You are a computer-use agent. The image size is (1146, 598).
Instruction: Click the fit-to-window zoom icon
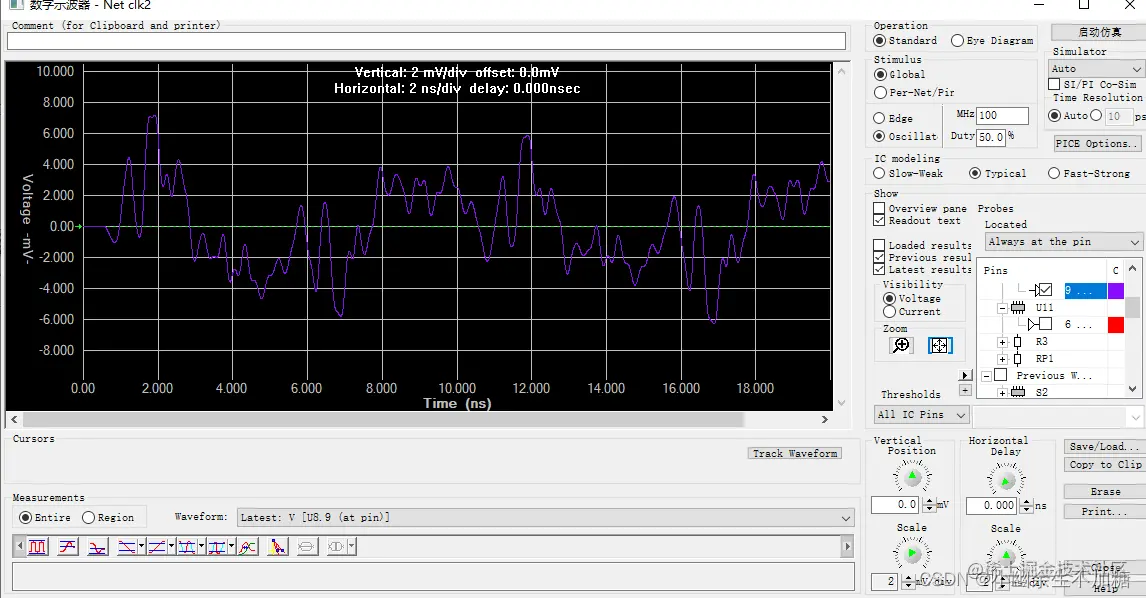[940, 345]
